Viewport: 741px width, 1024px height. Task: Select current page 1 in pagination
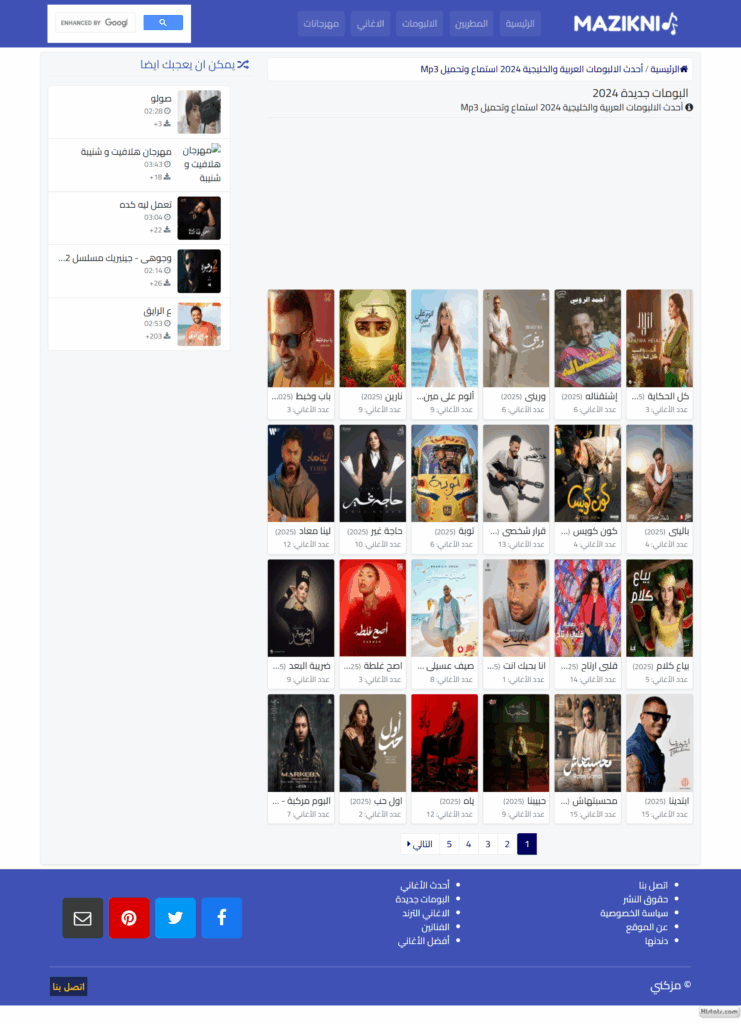pyautogui.click(x=527, y=844)
